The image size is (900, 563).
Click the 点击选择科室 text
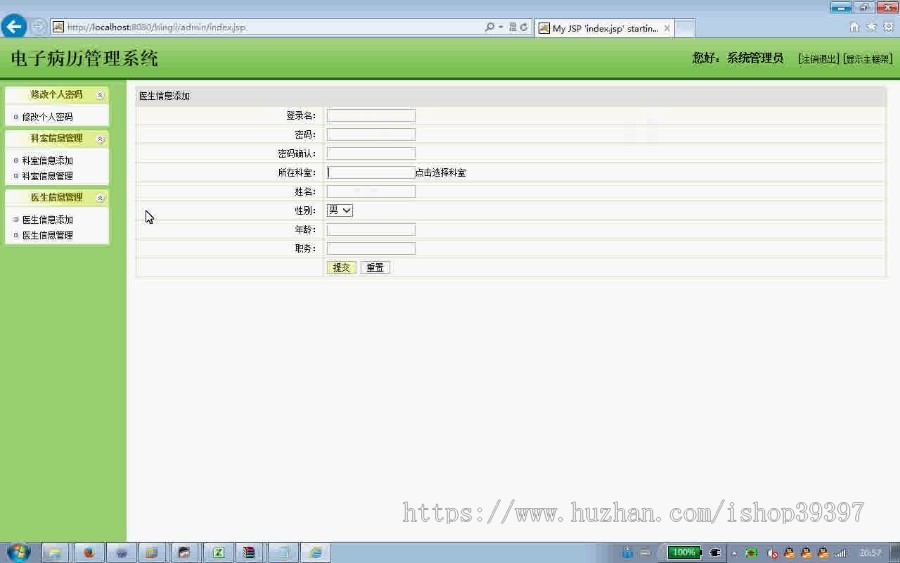tap(441, 172)
